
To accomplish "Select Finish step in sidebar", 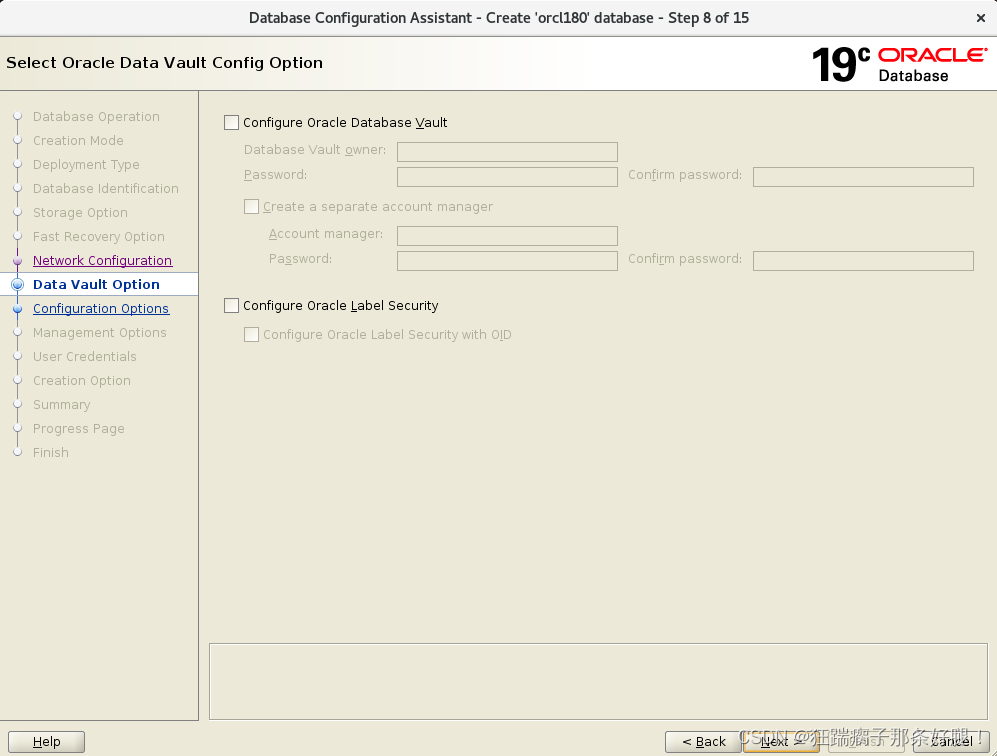I will point(51,453).
